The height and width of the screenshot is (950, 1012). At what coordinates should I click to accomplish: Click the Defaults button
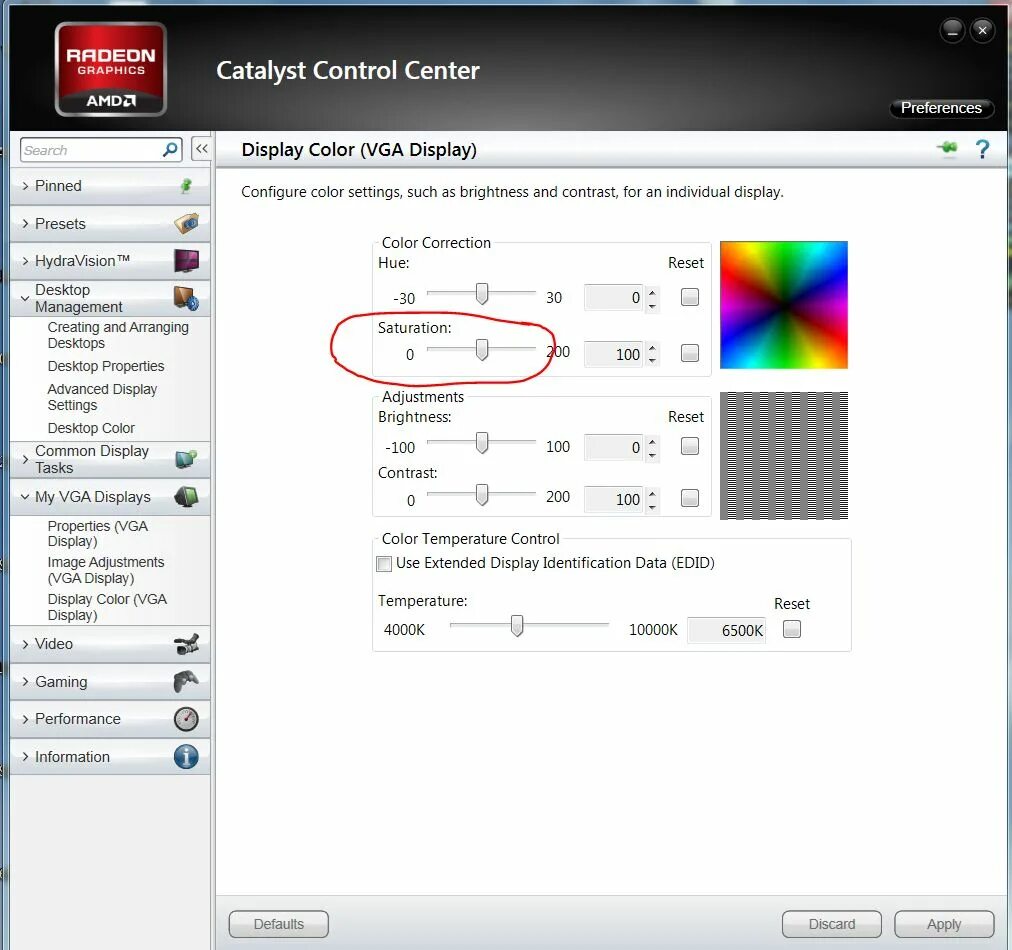(278, 924)
